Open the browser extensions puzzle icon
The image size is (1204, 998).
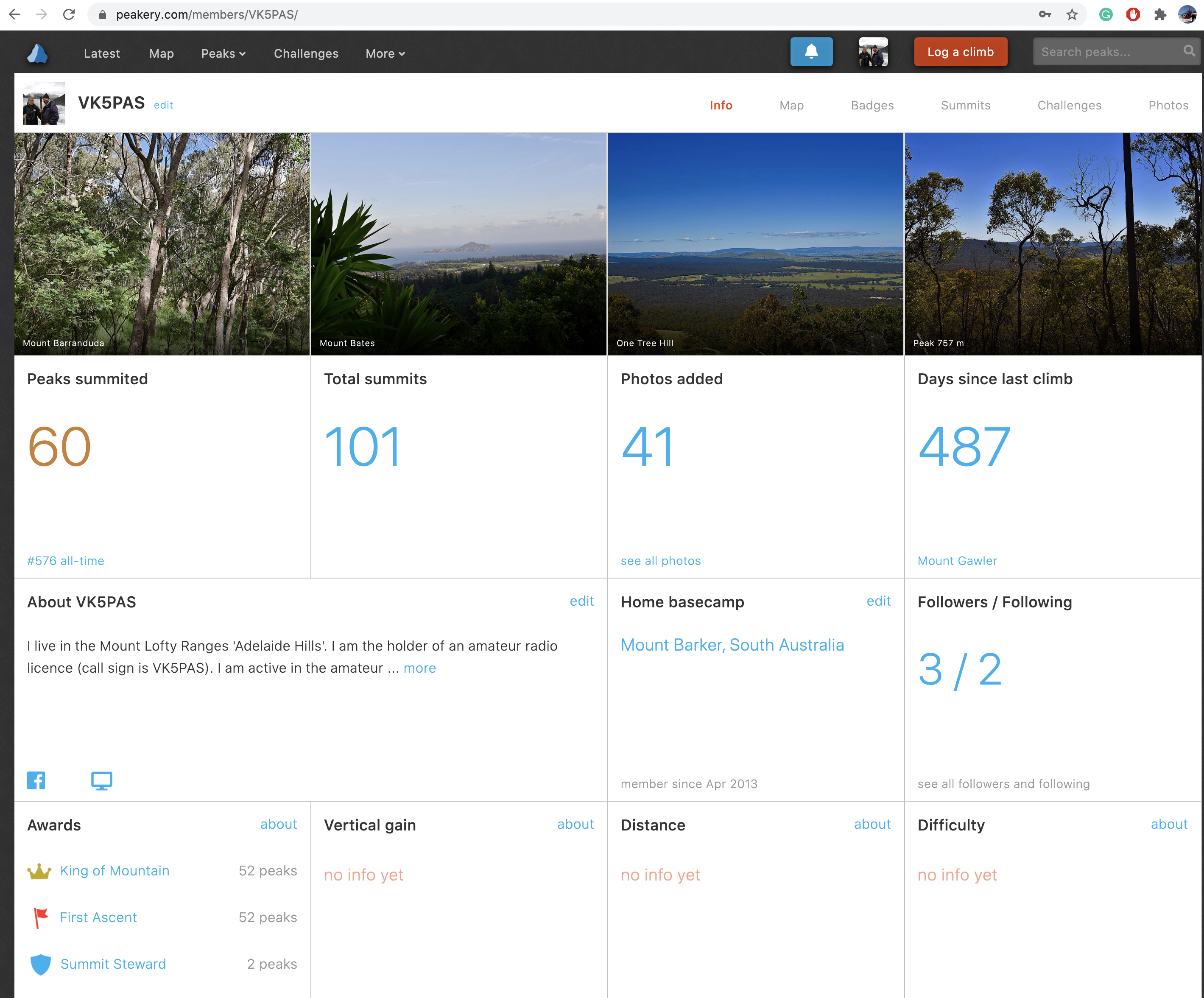[x=1160, y=14]
